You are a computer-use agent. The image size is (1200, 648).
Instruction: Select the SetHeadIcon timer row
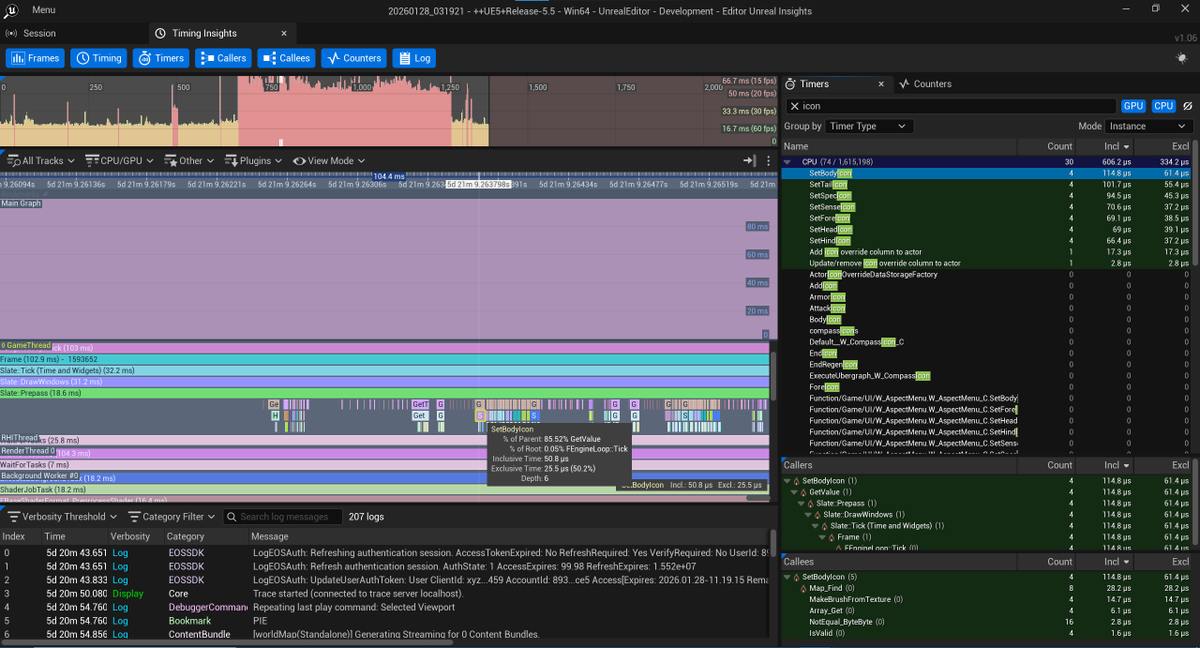(986, 229)
